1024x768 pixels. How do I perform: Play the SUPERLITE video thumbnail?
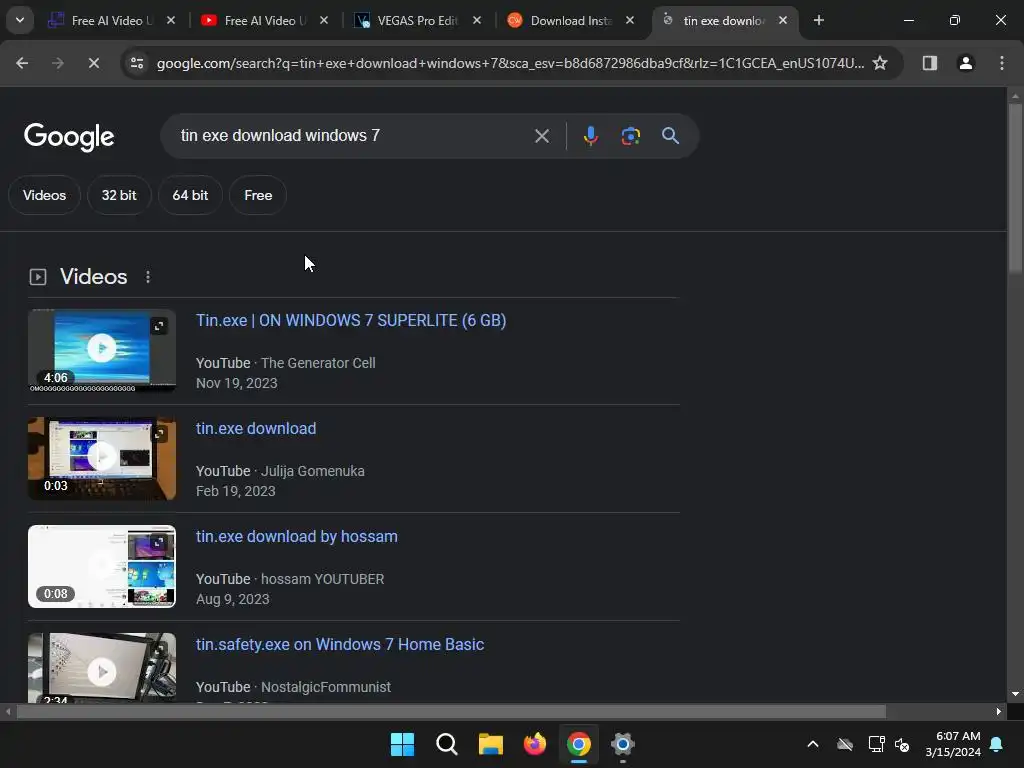click(102, 348)
